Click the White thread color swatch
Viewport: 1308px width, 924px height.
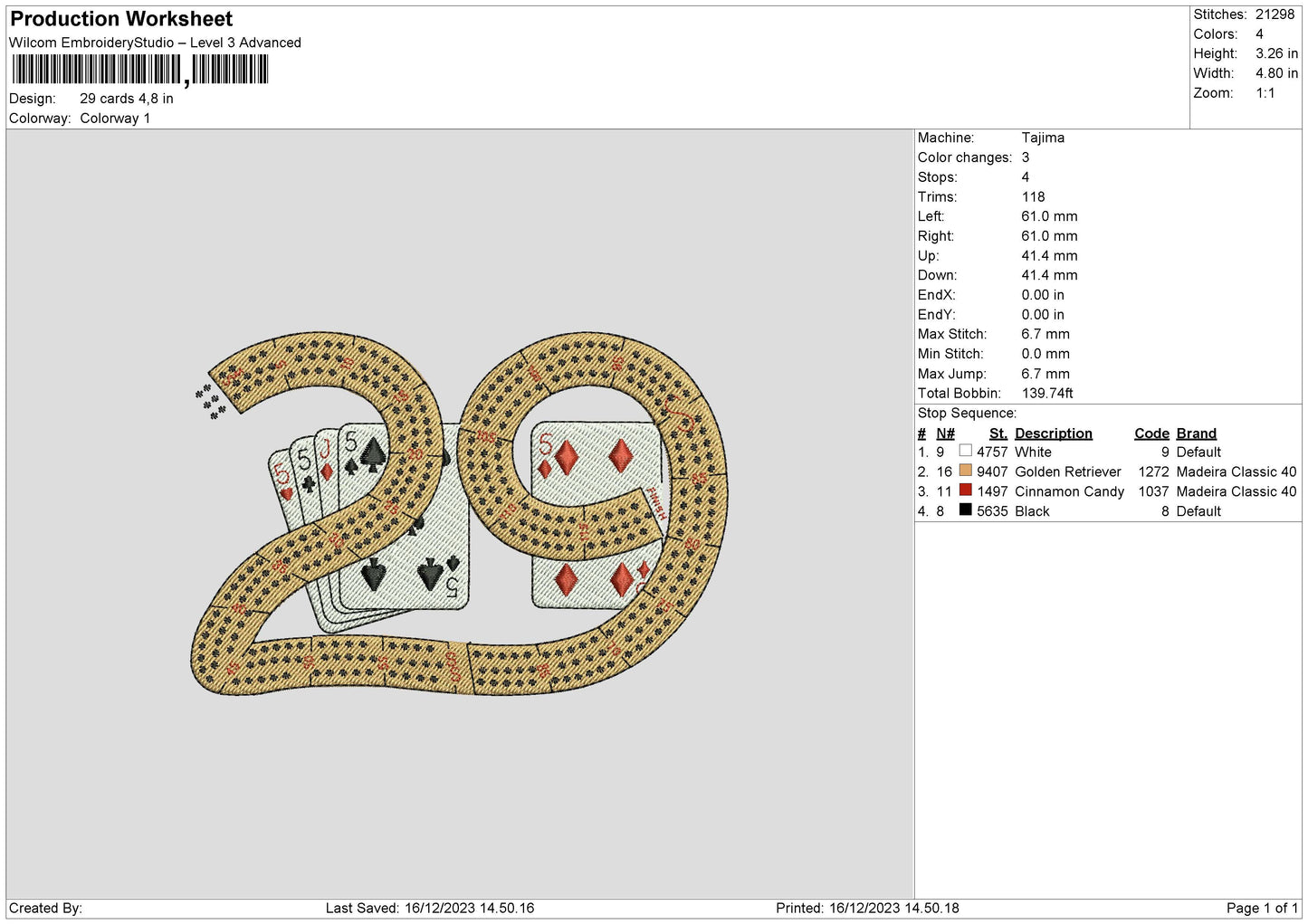(x=965, y=451)
